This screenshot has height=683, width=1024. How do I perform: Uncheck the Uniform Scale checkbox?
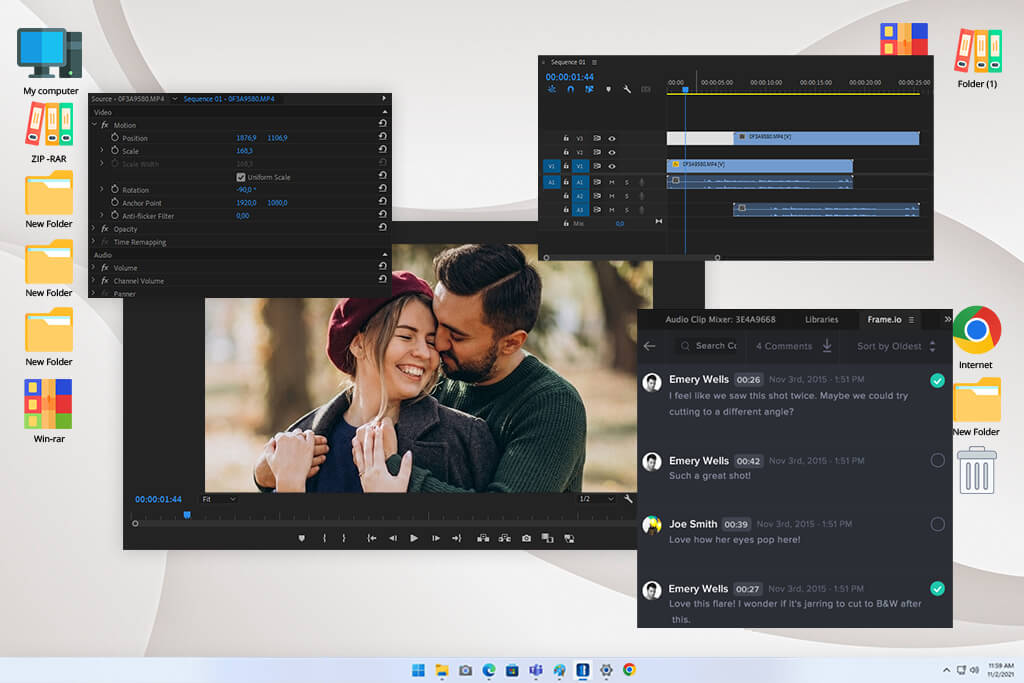(241, 177)
